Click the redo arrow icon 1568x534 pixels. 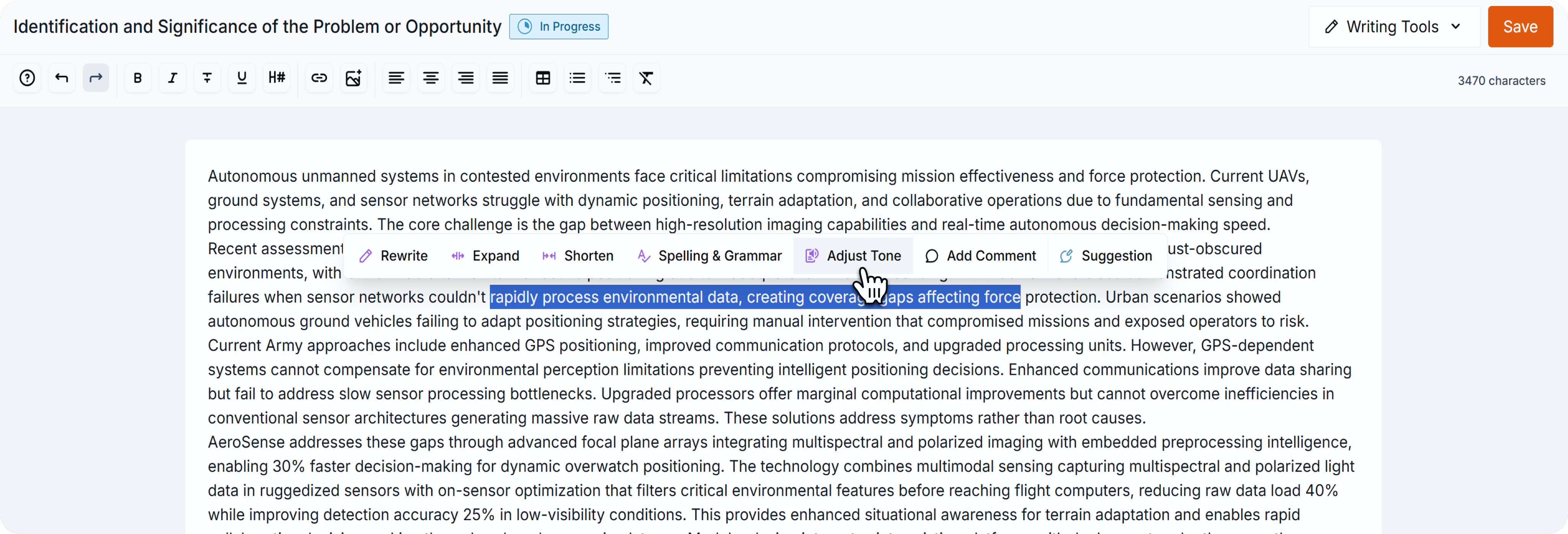coord(96,78)
